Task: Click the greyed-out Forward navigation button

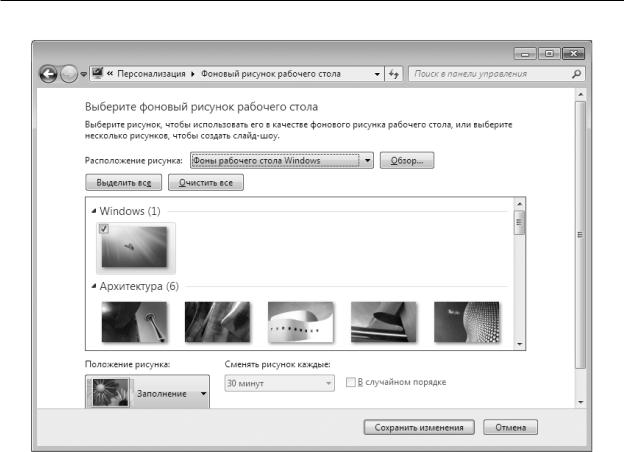Action: pyautogui.click(x=69, y=74)
